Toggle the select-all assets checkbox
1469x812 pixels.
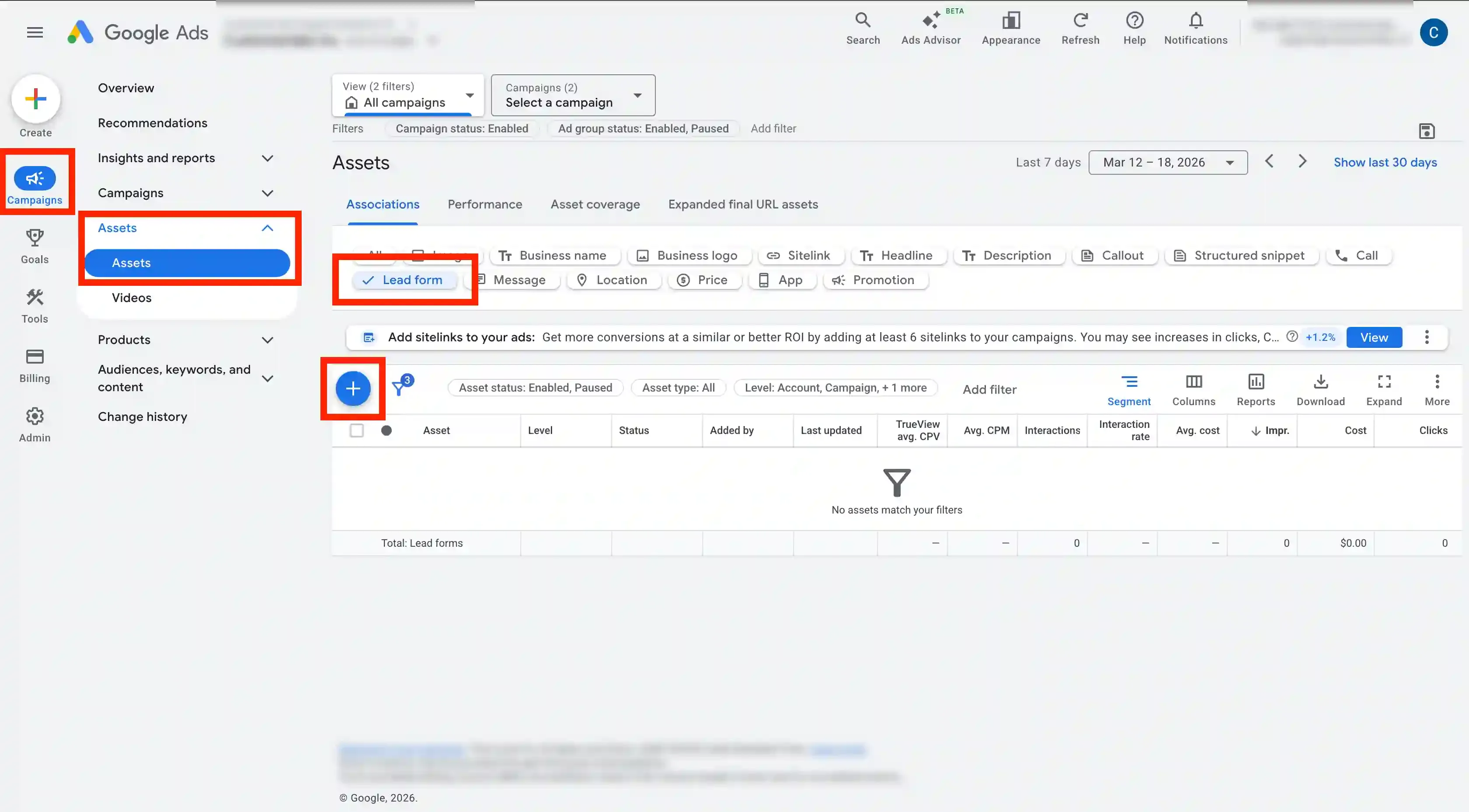356,430
